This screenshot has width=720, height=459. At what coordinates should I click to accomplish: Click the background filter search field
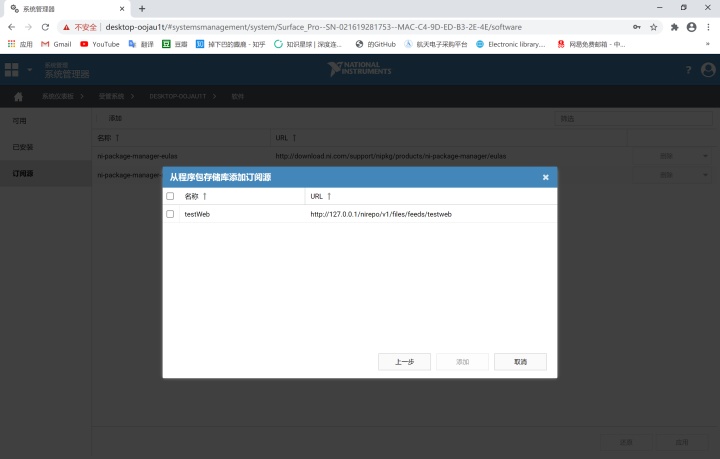(634, 118)
